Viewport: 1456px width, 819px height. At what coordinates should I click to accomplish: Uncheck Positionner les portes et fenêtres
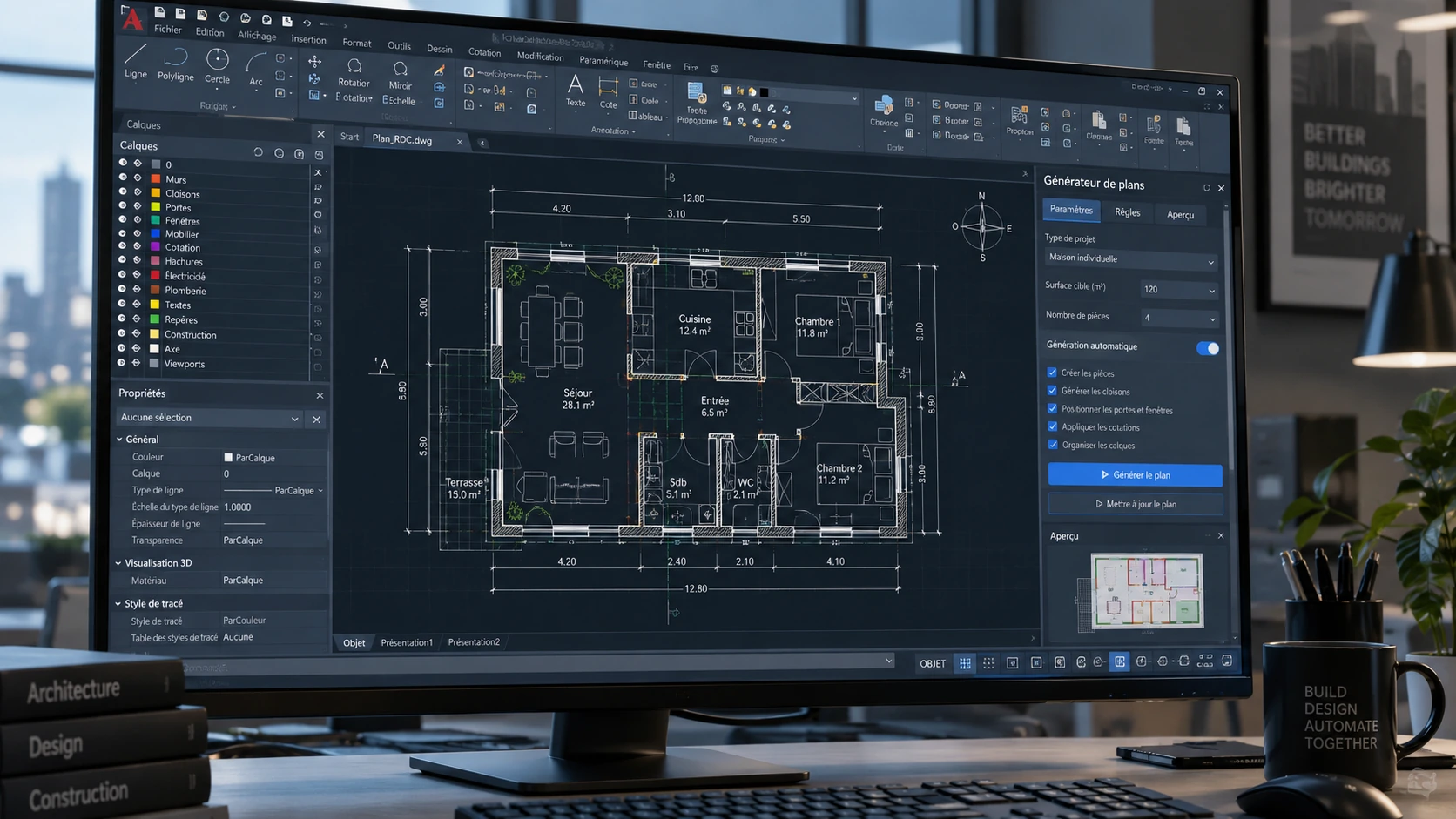click(x=1052, y=408)
